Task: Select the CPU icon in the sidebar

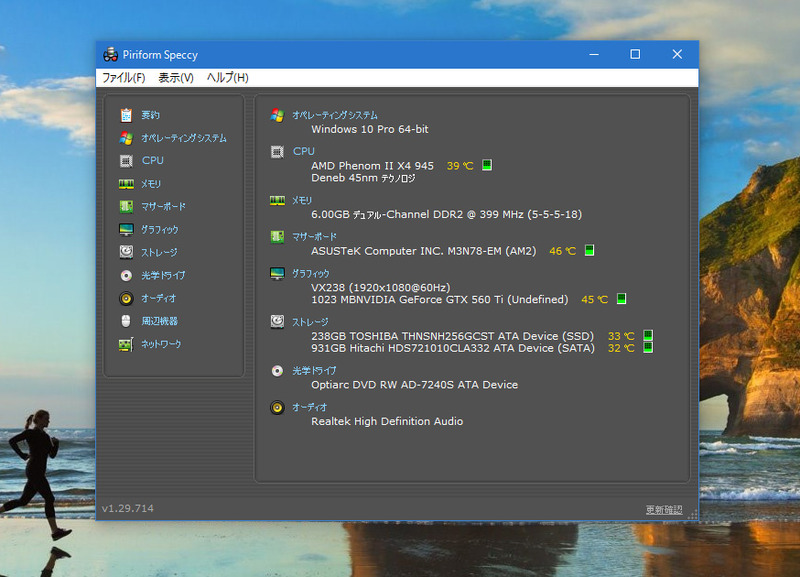Action: [126, 161]
